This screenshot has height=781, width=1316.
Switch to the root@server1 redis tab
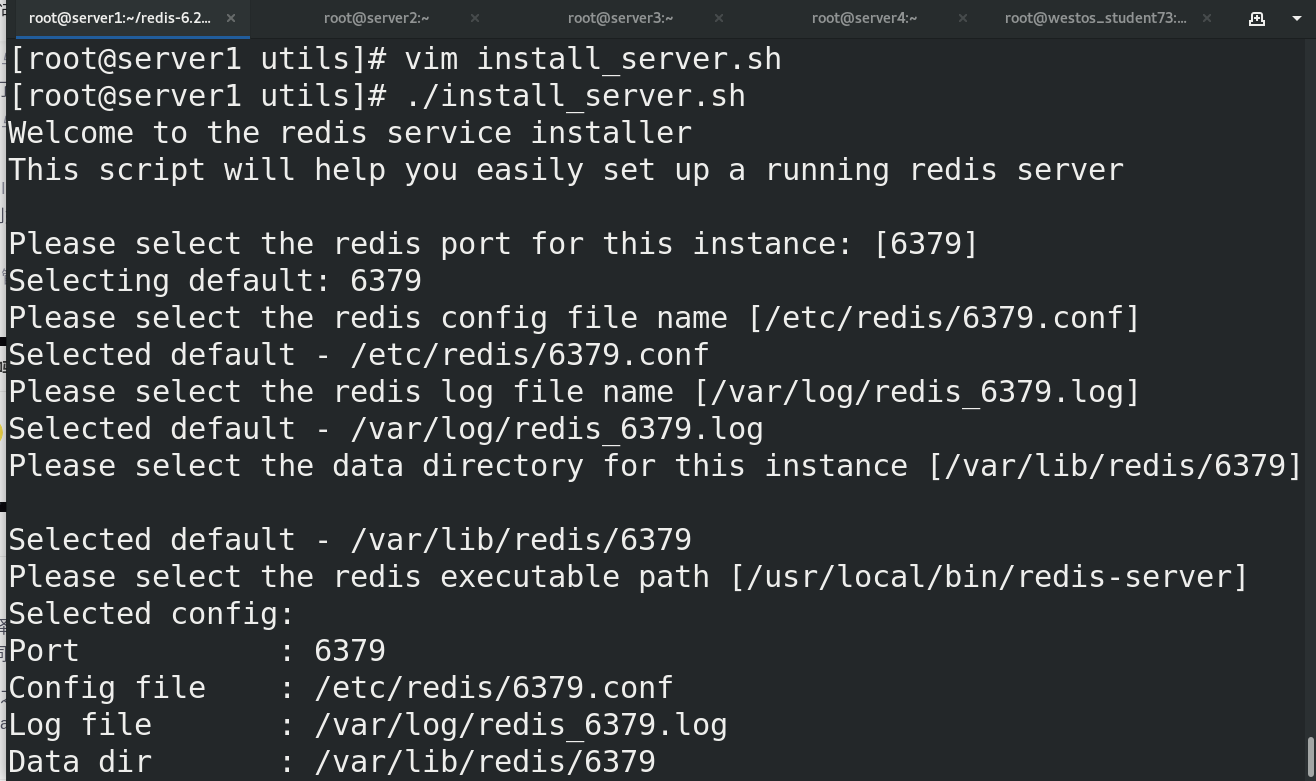pos(120,18)
